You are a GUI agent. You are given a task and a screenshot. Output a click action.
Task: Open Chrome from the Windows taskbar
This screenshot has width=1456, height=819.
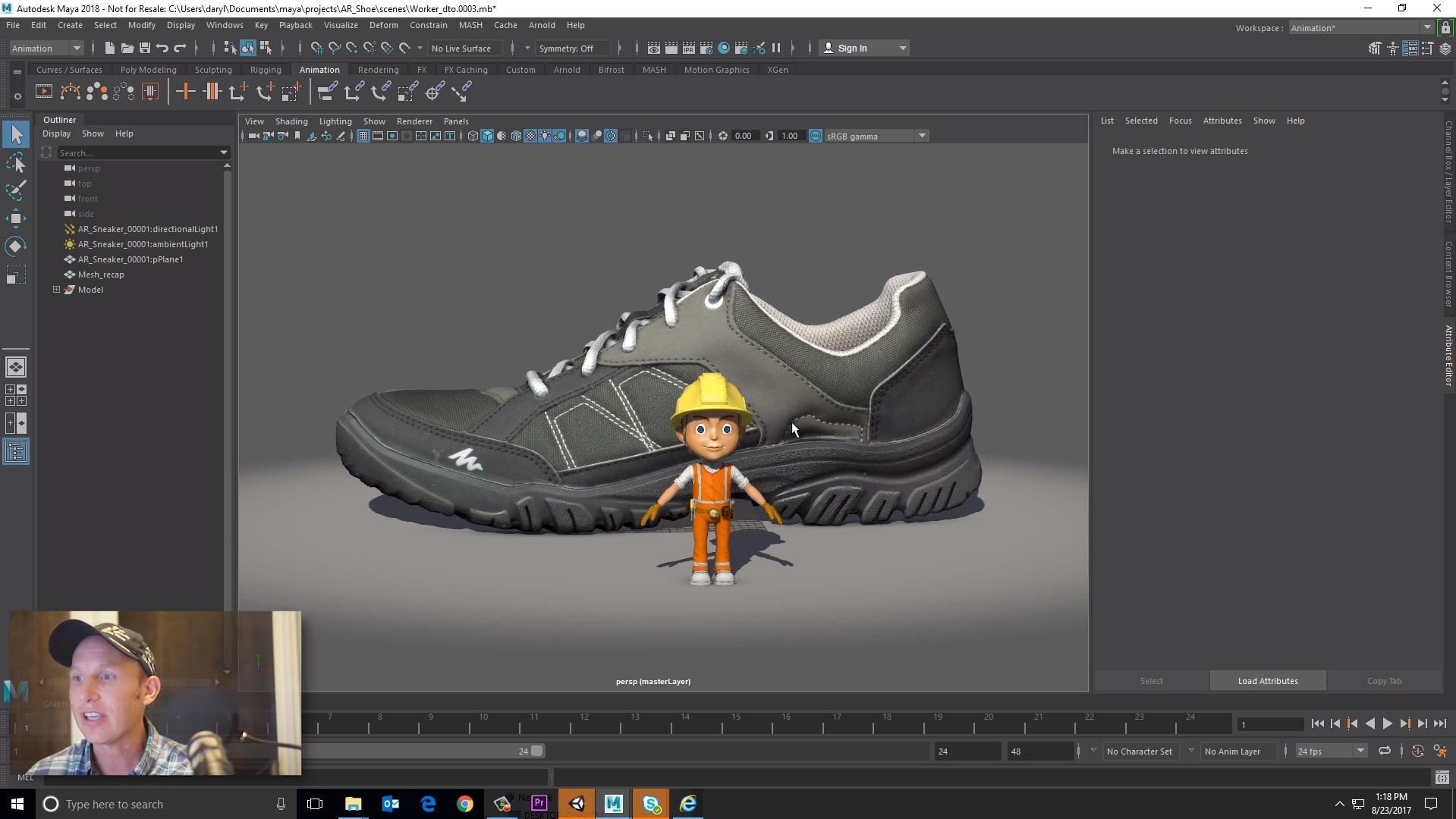pos(464,804)
